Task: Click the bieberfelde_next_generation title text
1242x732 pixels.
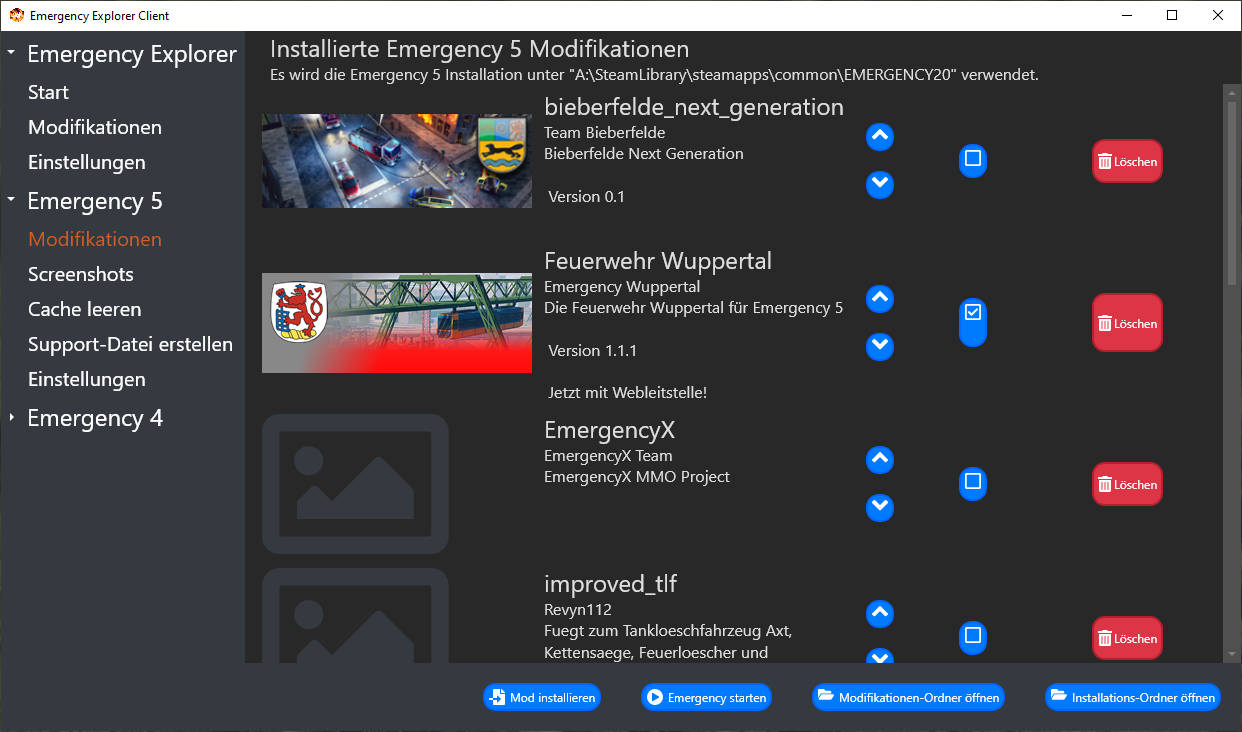Action: pos(694,107)
